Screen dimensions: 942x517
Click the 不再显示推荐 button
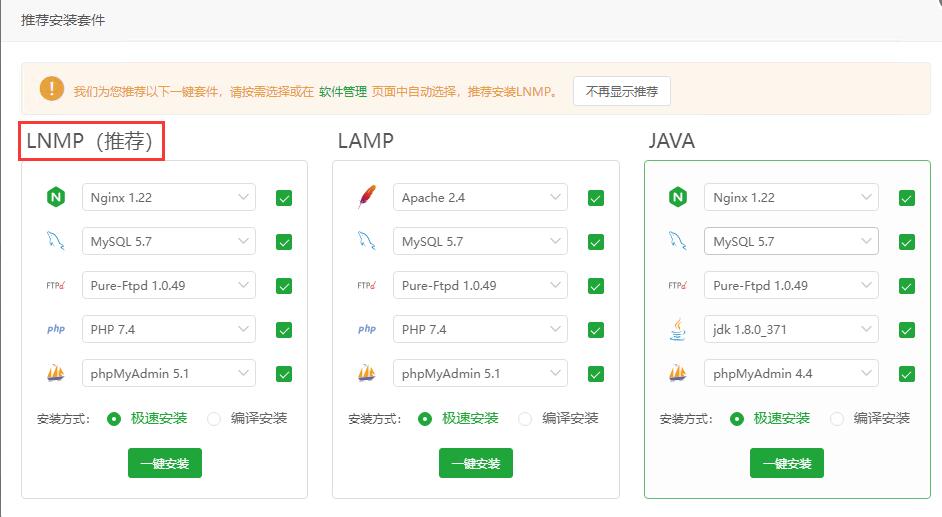(x=621, y=91)
